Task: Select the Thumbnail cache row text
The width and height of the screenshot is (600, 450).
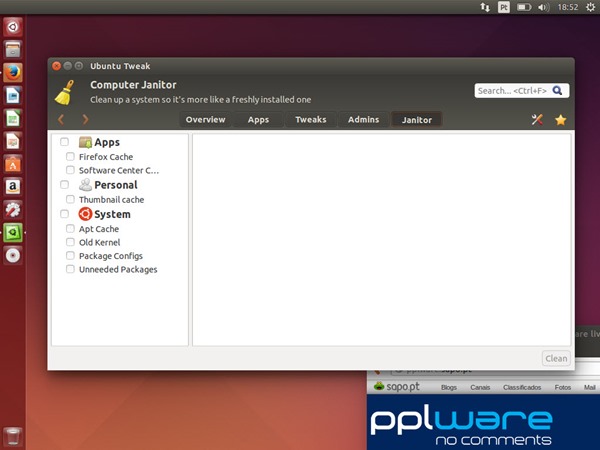Action: 111,199
